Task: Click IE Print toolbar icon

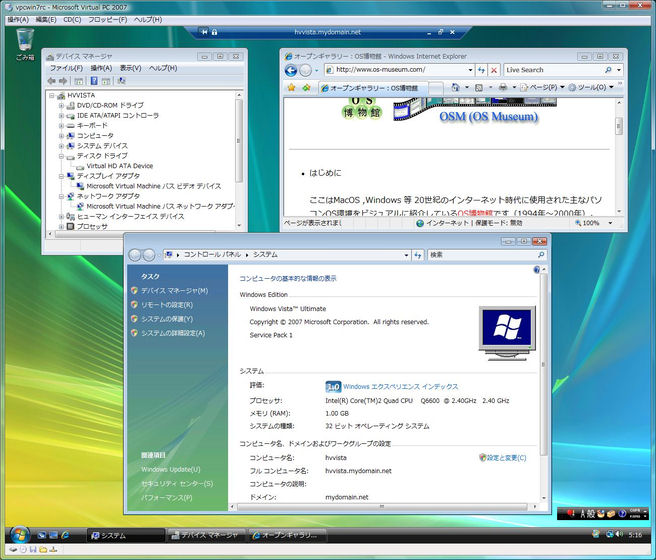Action: [x=503, y=87]
